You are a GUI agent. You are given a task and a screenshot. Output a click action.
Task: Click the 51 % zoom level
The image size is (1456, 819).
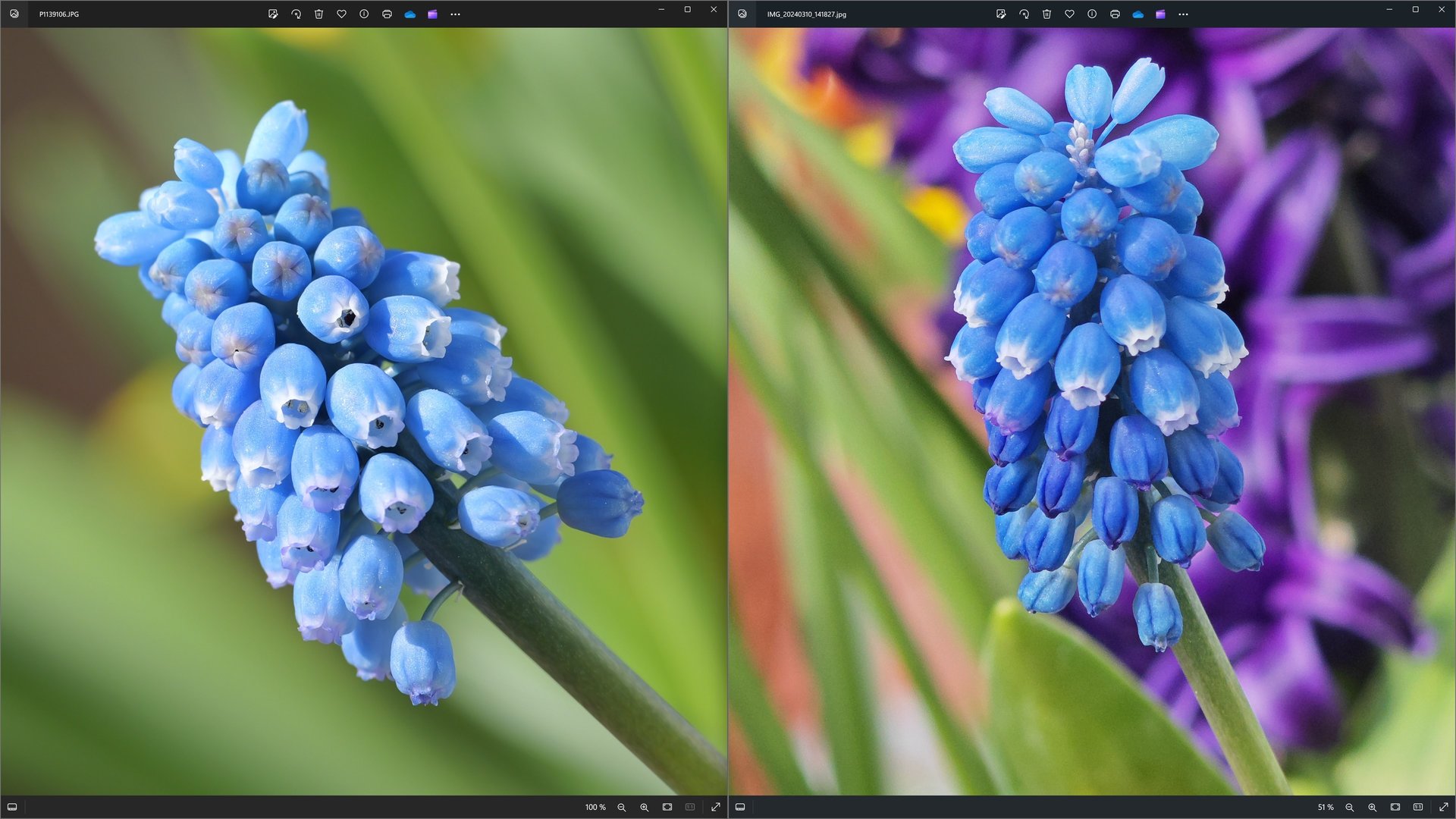1325,807
